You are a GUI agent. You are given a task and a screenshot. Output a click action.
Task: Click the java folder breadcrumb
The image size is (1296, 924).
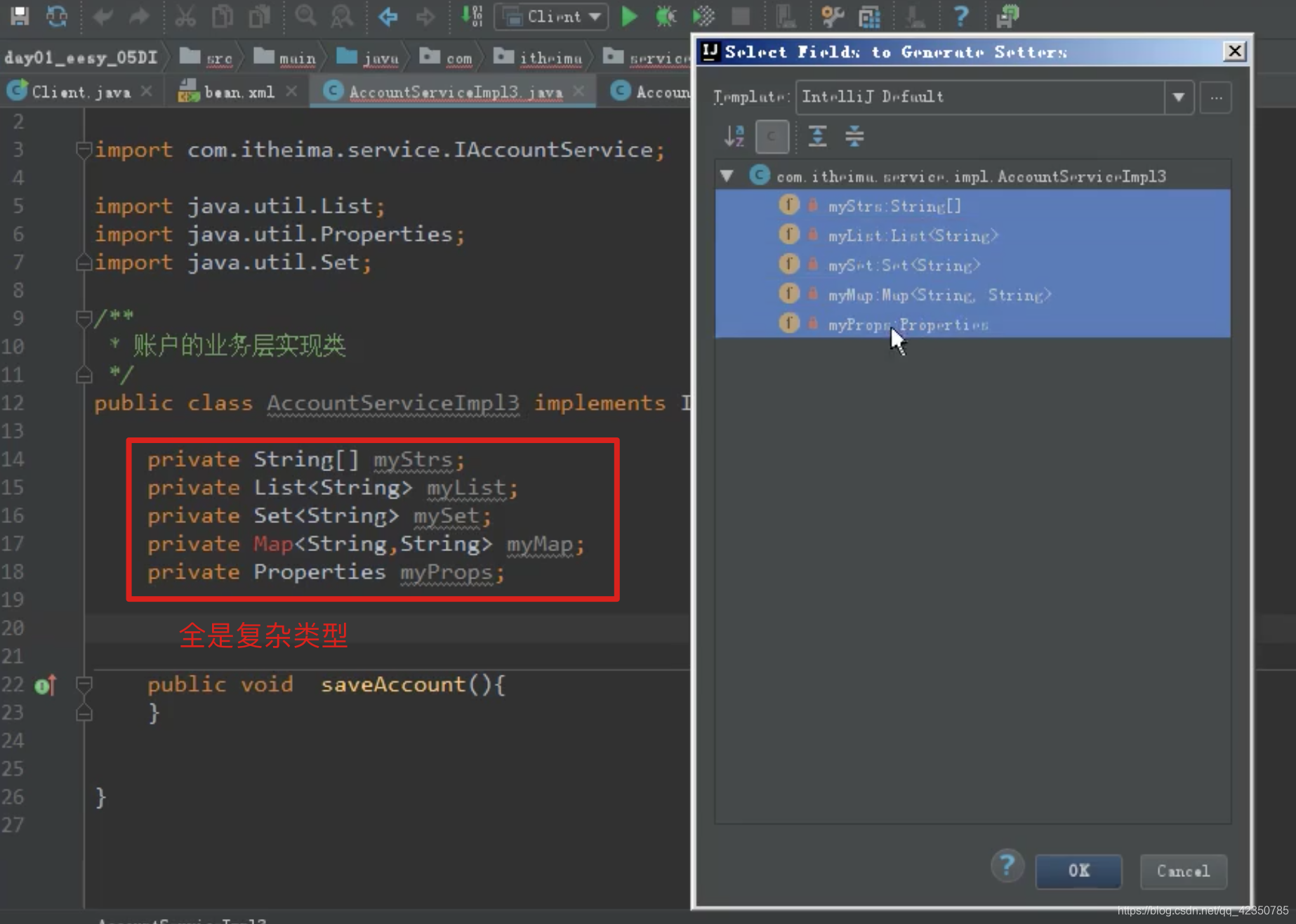pyautogui.click(x=368, y=58)
